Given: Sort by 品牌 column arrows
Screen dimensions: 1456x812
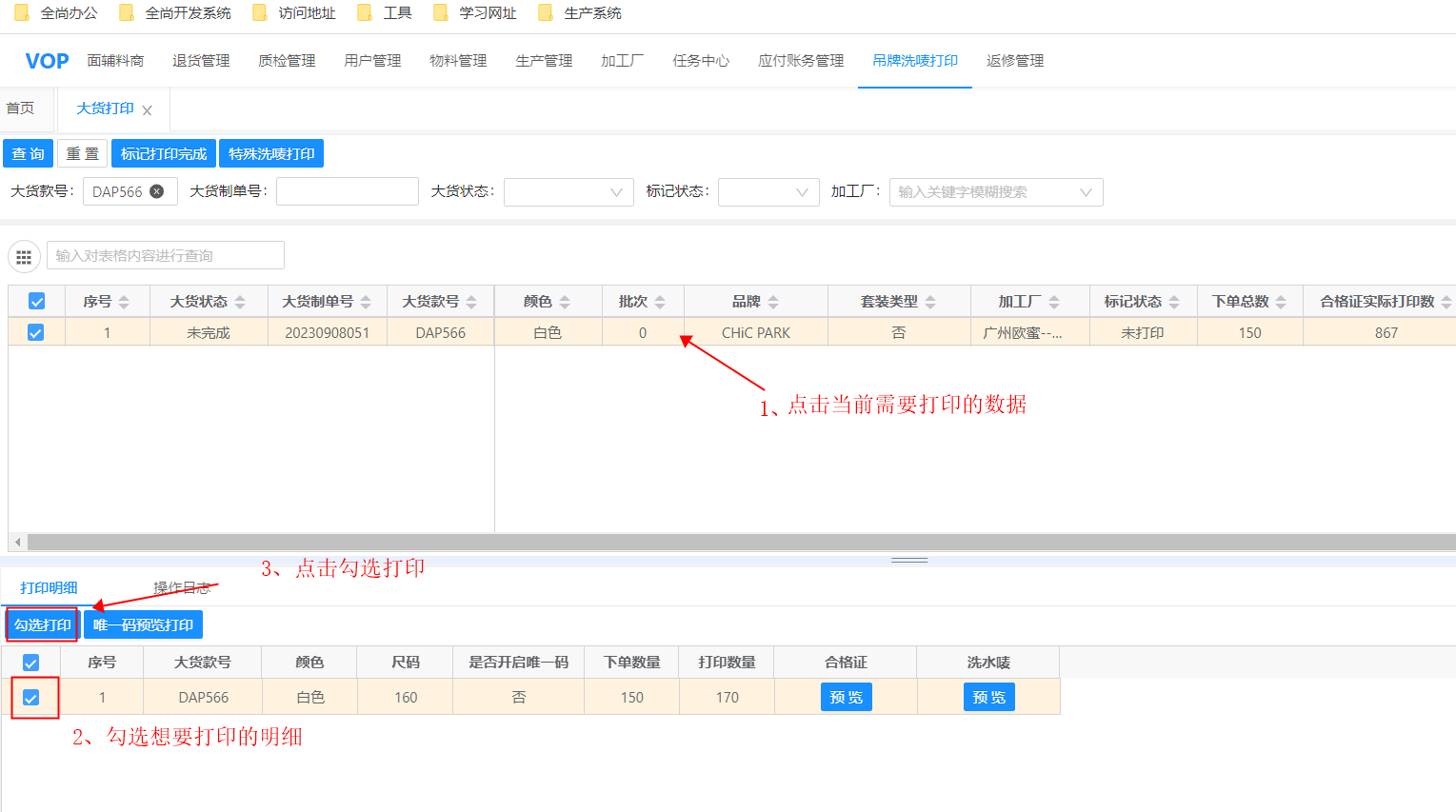Looking at the screenshot, I should pyautogui.click(x=773, y=302).
